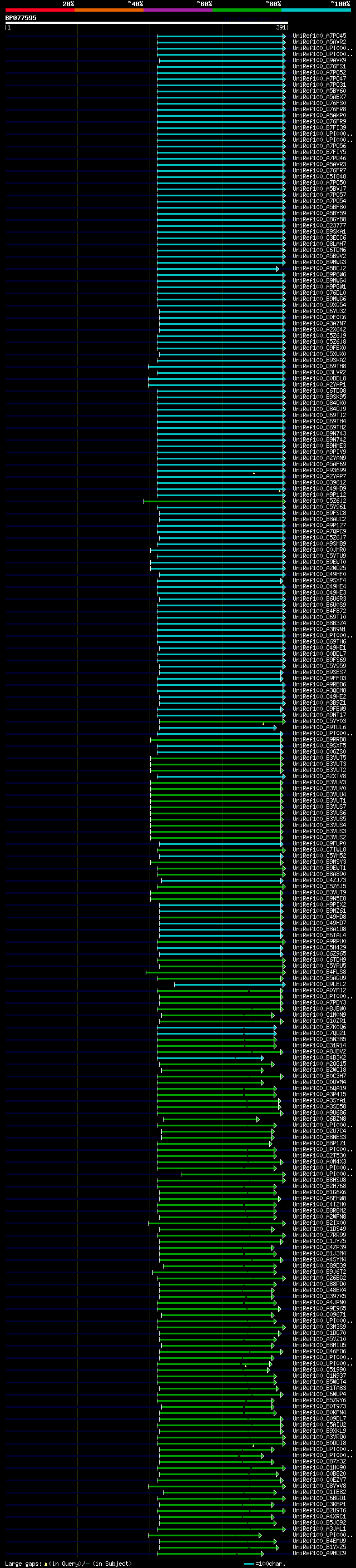Click label UniRef100_C5Y961
The height and width of the screenshot is (1568, 356).
click(x=319, y=507)
